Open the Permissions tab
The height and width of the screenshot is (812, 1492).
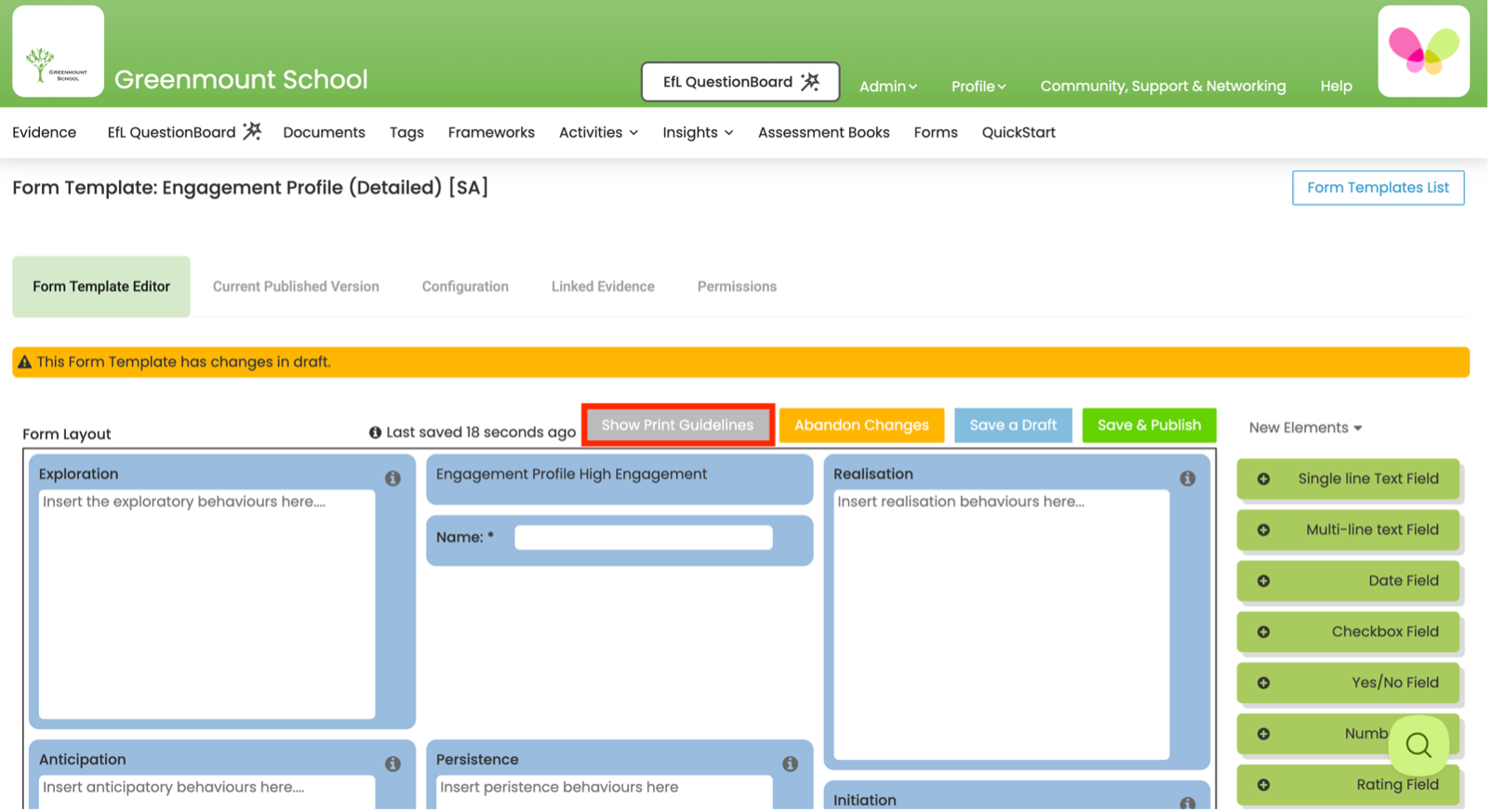point(739,287)
